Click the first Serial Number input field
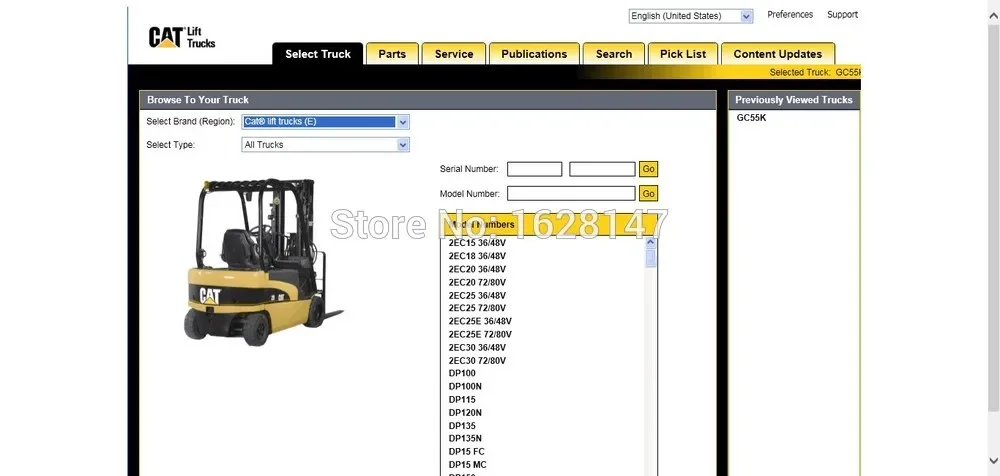 coord(534,169)
